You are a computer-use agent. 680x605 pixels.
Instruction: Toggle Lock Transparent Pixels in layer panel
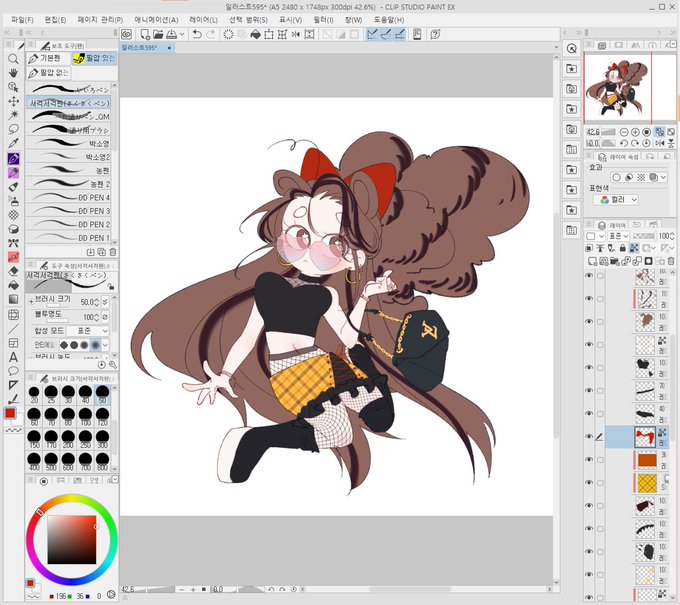tap(634, 248)
